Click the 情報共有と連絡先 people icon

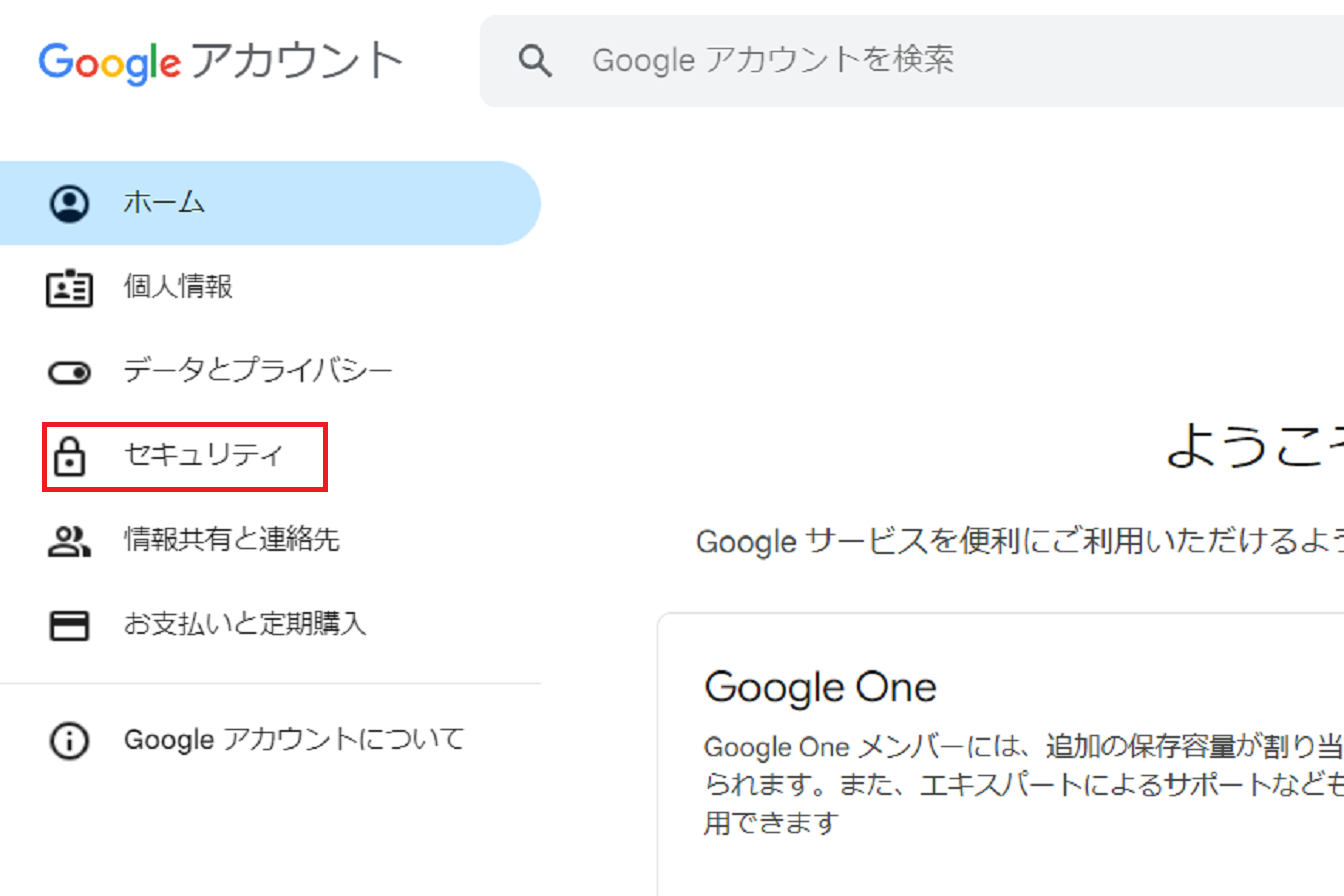point(69,541)
